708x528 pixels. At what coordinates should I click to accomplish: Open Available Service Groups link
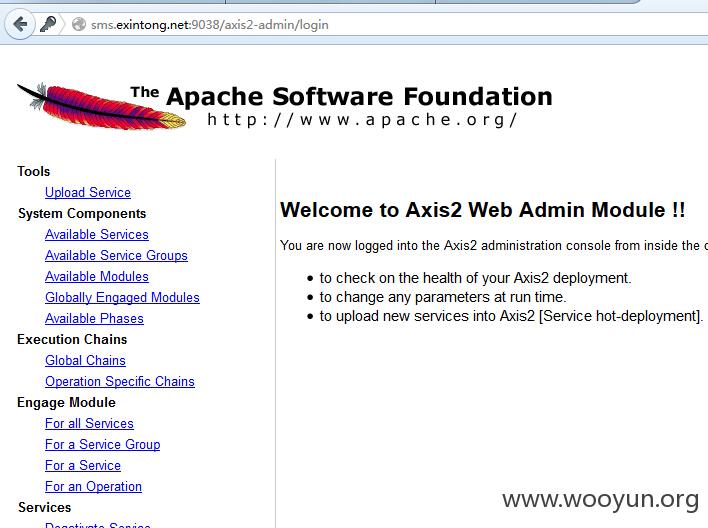(x=116, y=256)
